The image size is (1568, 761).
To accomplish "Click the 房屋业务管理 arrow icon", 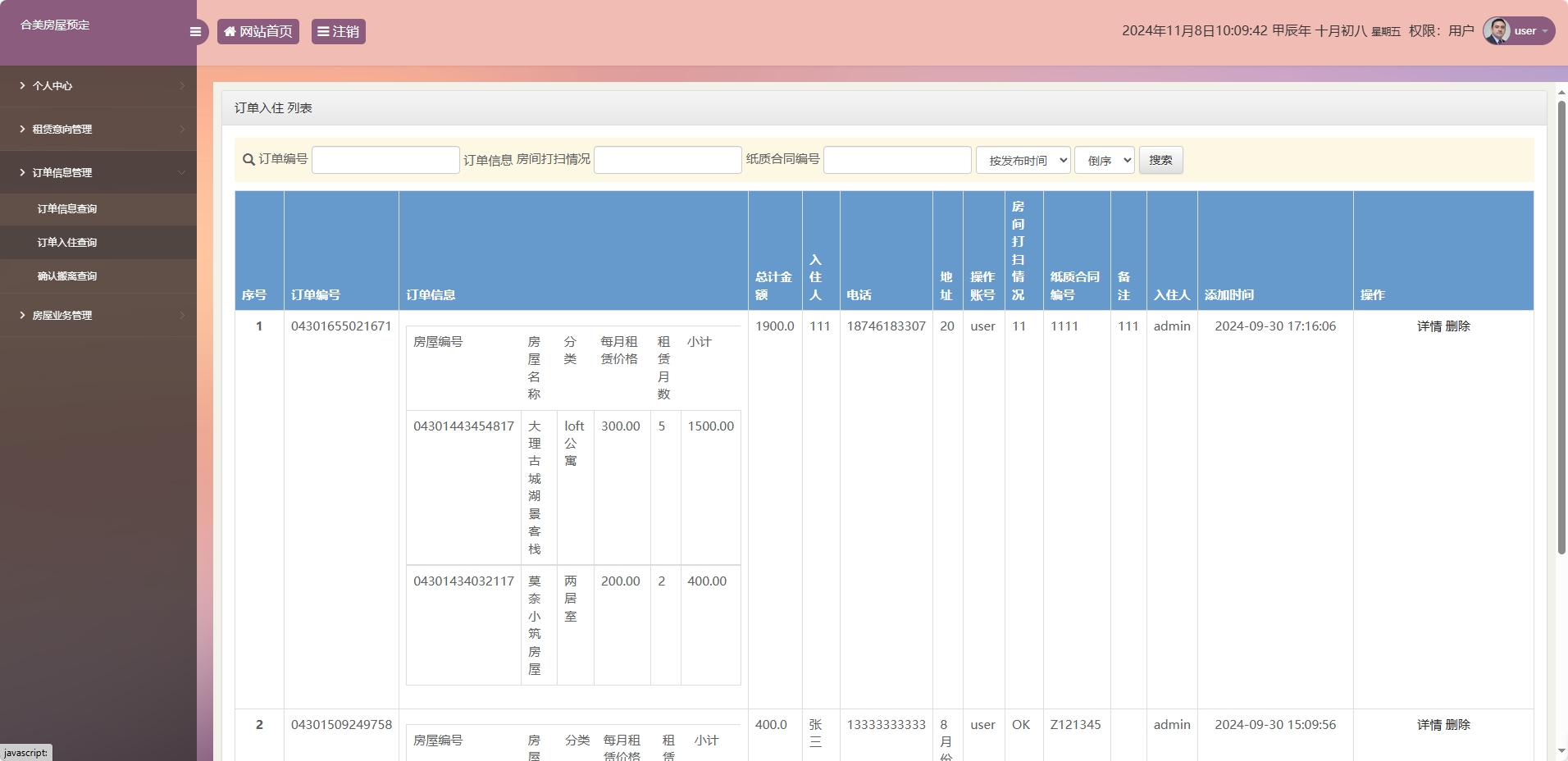I will 181,315.
